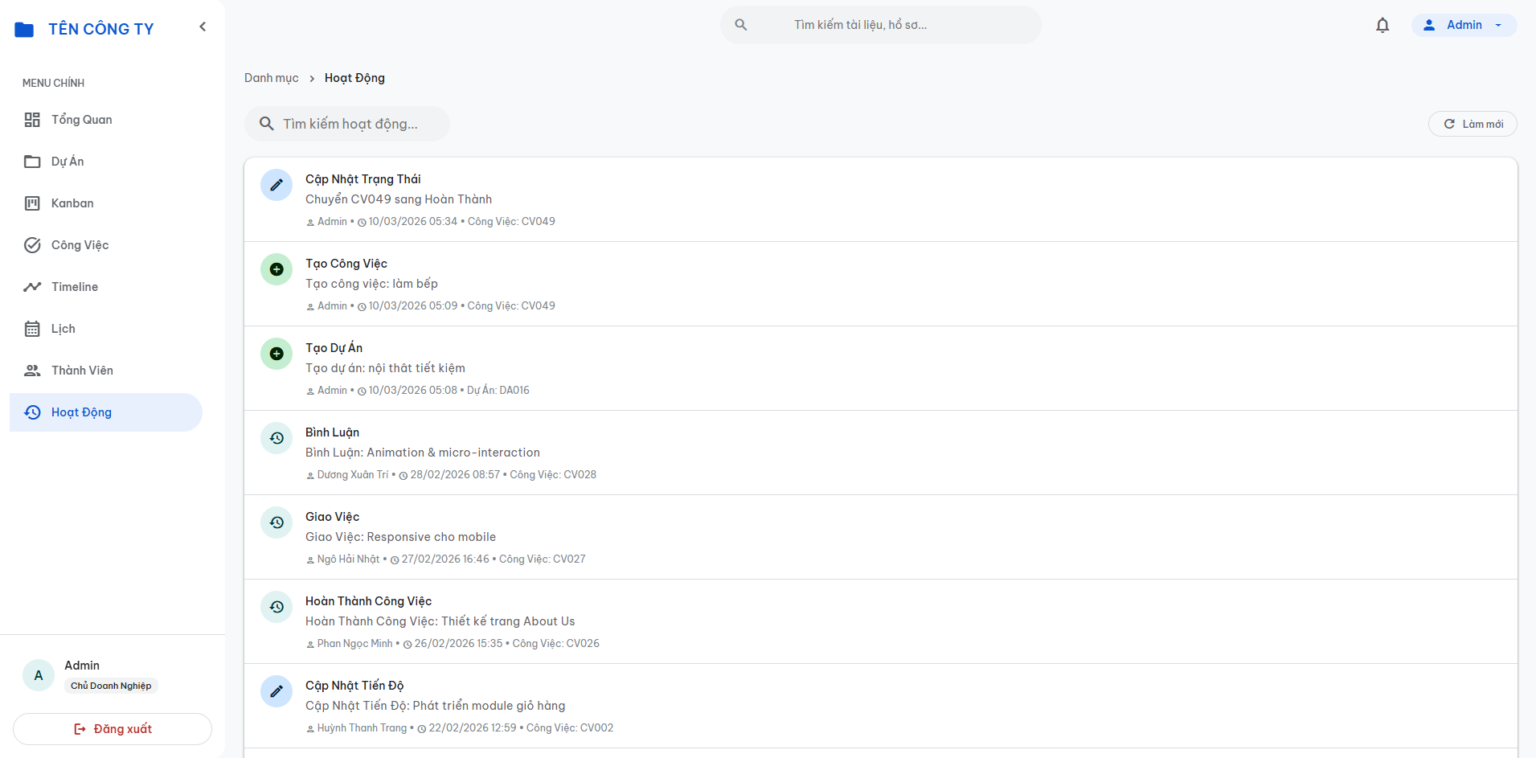Open Tổng Quan dashboard icon
The height and width of the screenshot is (758, 1536).
click(x=32, y=120)
